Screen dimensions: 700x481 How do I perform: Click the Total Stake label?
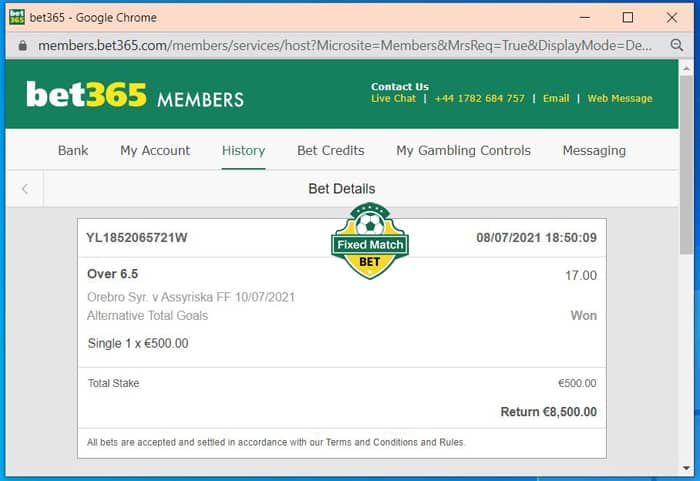pos(113,383)
